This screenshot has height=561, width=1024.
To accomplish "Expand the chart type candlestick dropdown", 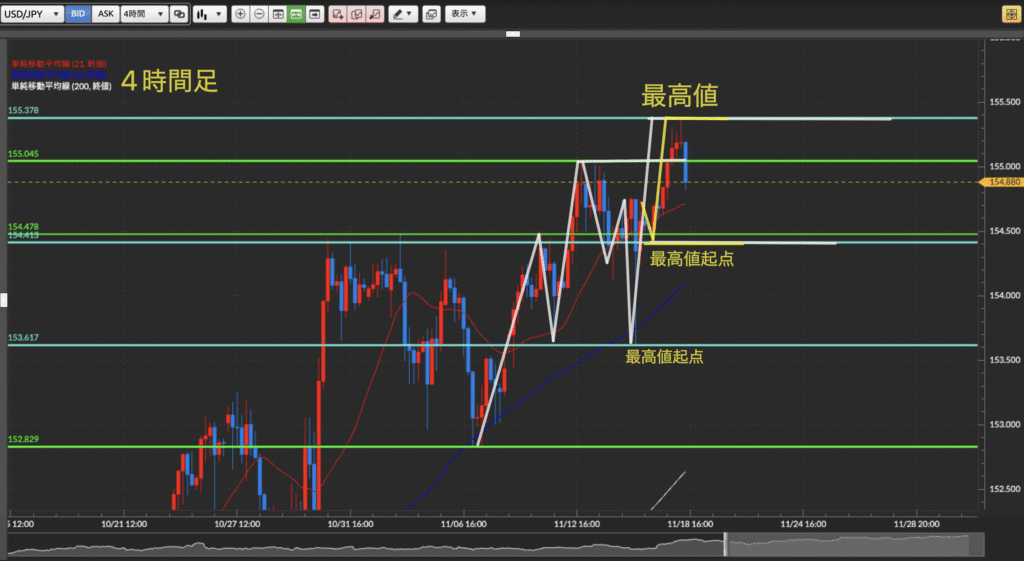I will pyautogui.click(x=209, y=15).
